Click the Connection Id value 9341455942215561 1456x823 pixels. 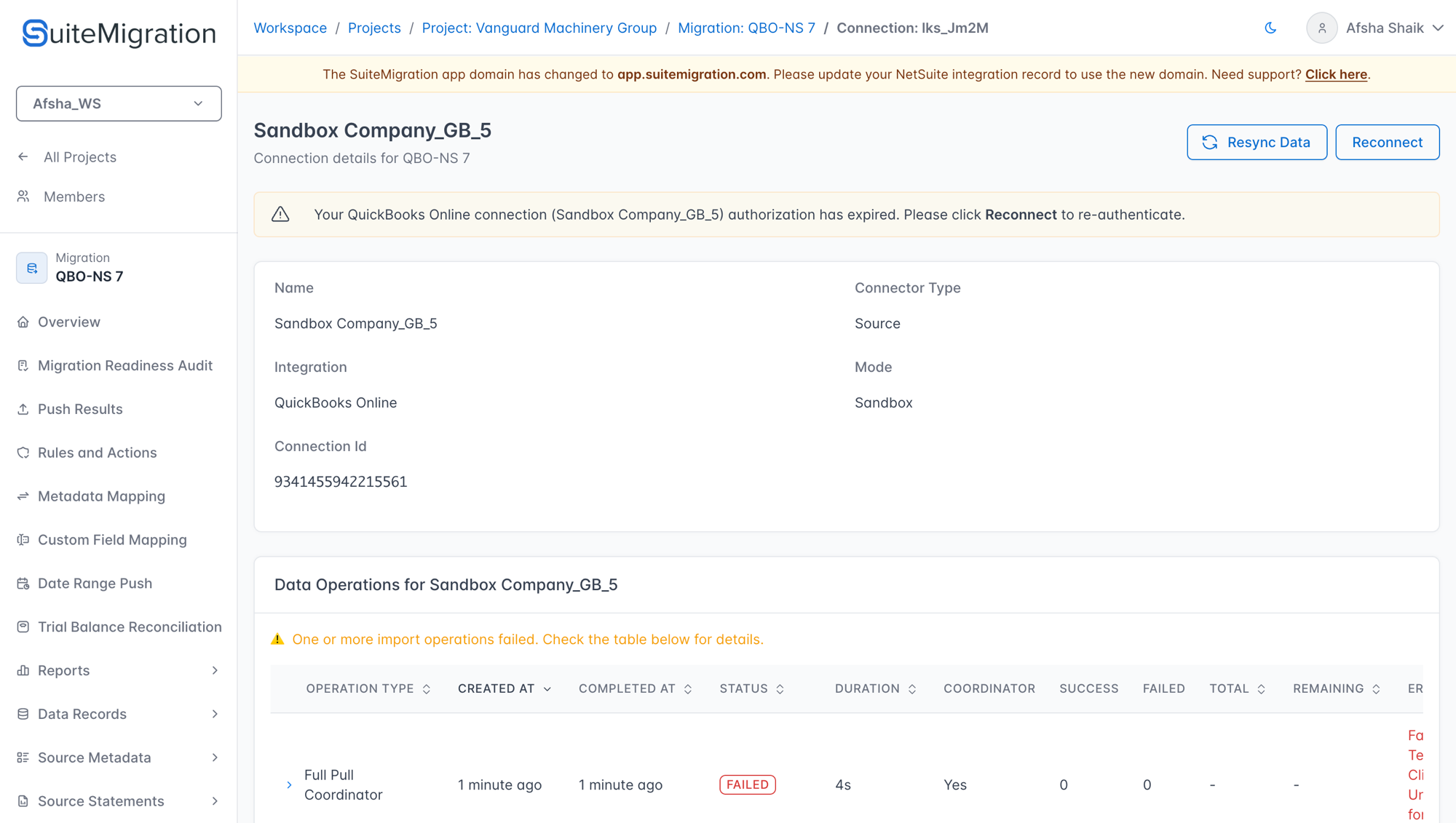point(341,482)
